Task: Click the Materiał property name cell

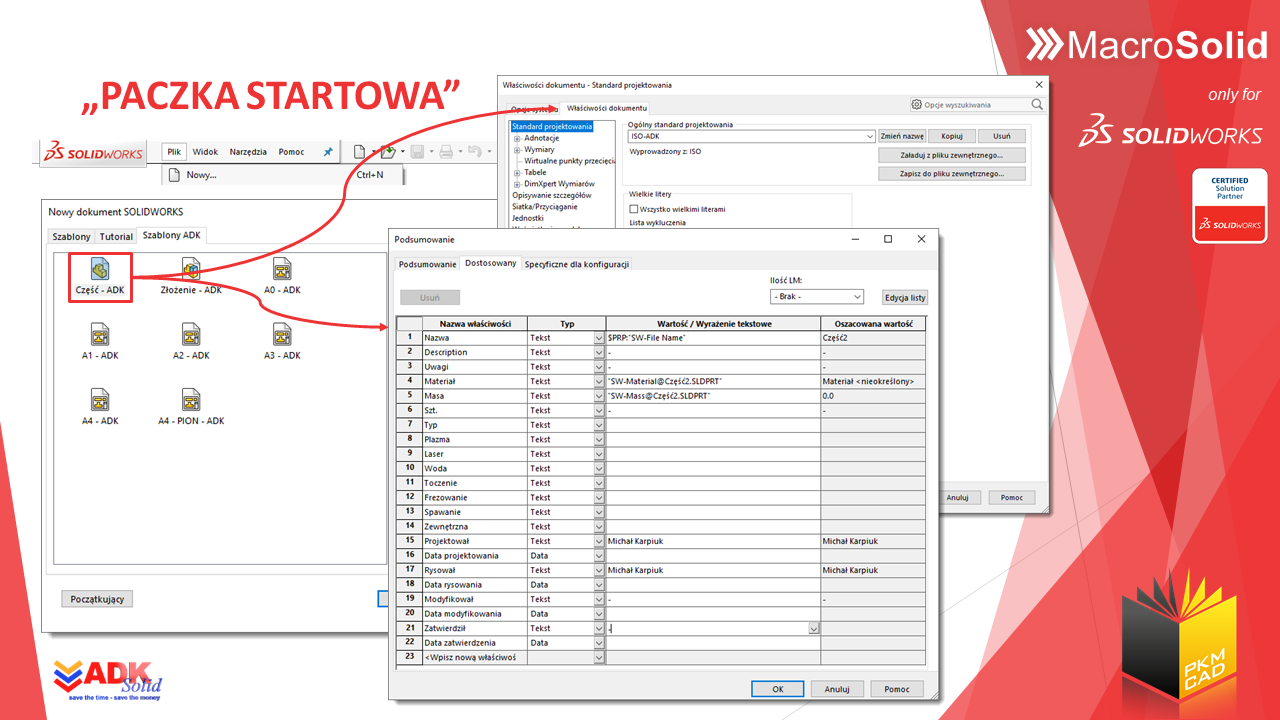Action: point(474,381)
